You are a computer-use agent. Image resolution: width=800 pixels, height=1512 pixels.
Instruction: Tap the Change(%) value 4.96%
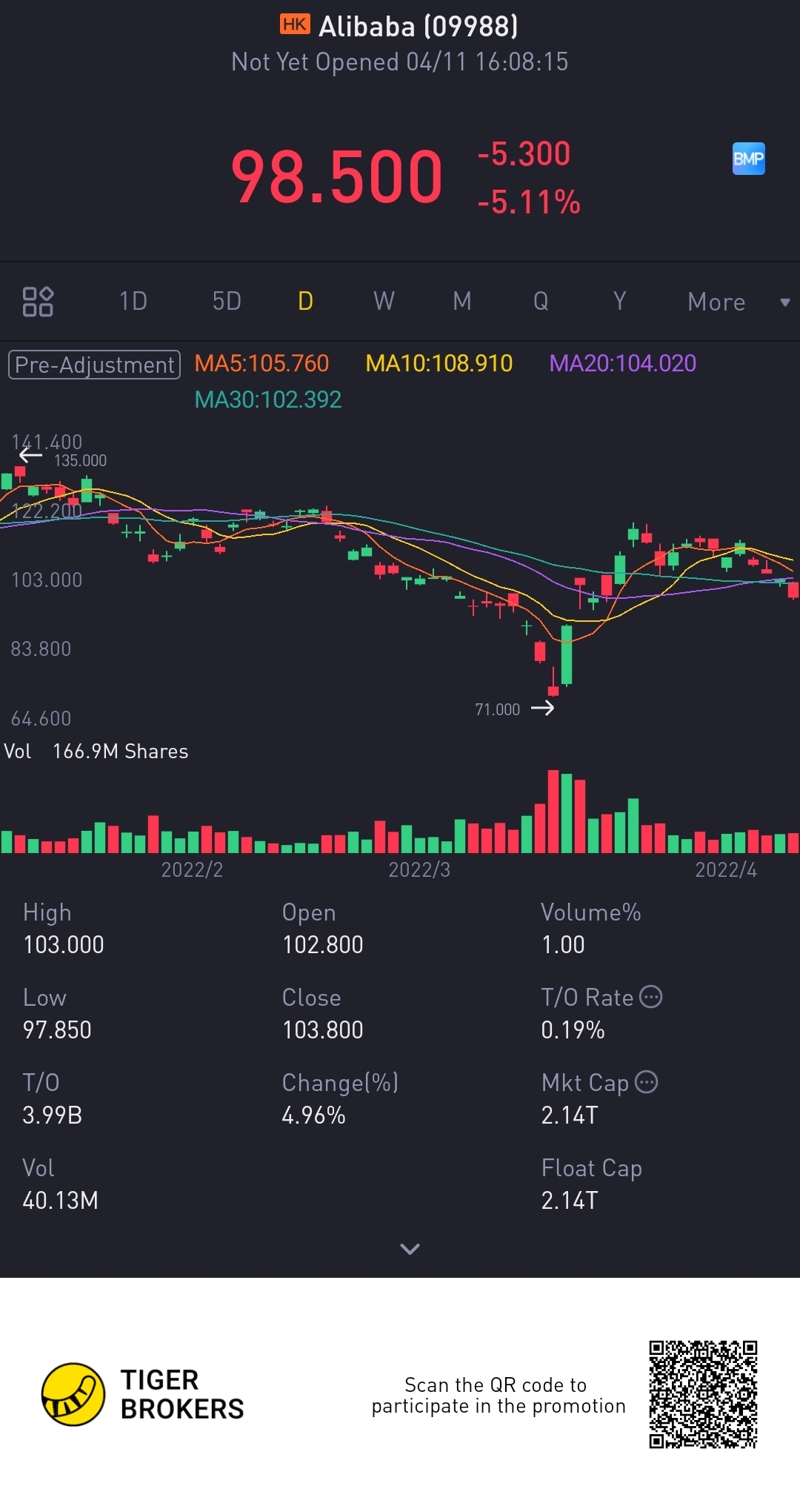pyautogui.click(x=313, y=1115)
